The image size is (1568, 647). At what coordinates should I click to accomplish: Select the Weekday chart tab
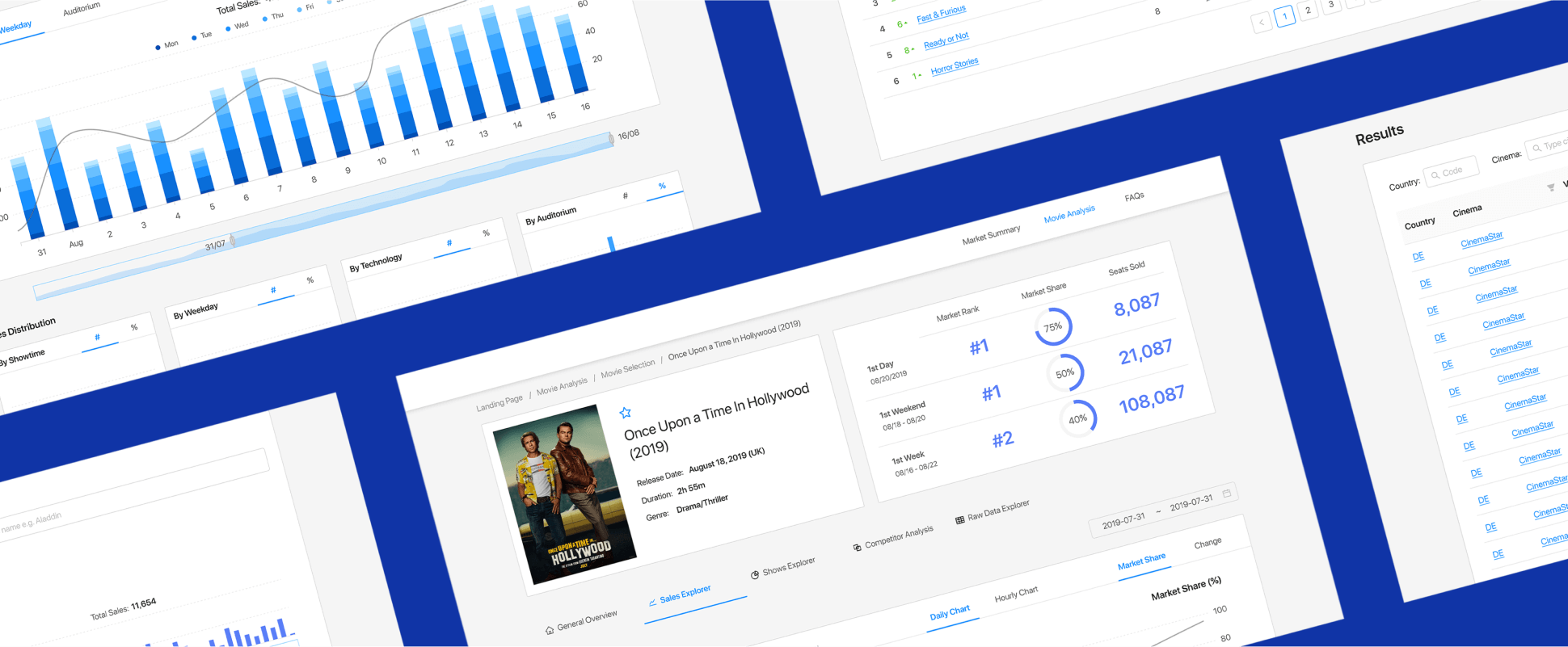(x=15, y=27)
